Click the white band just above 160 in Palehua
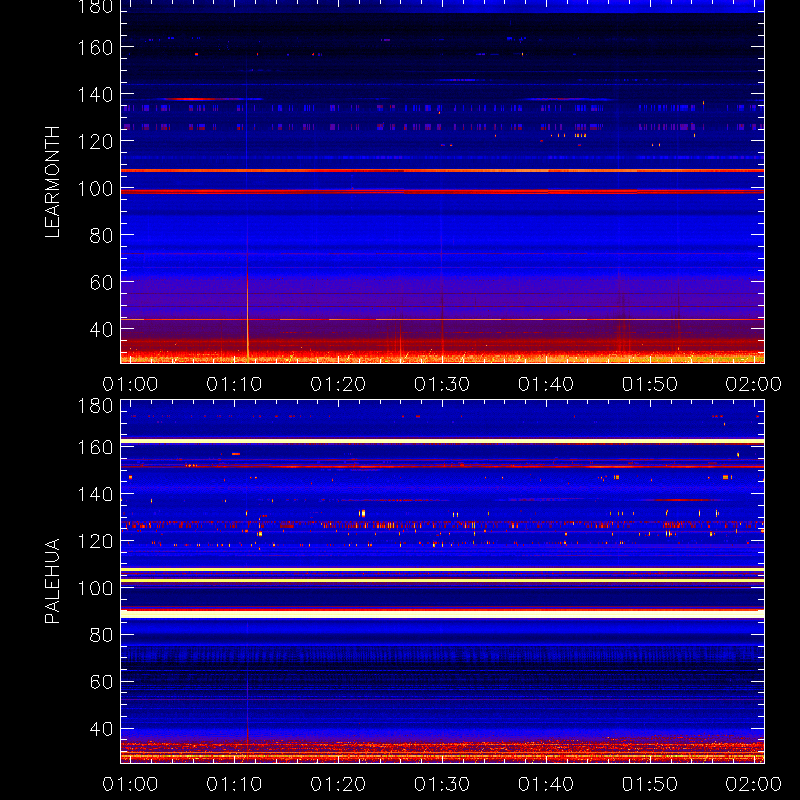 442,441
